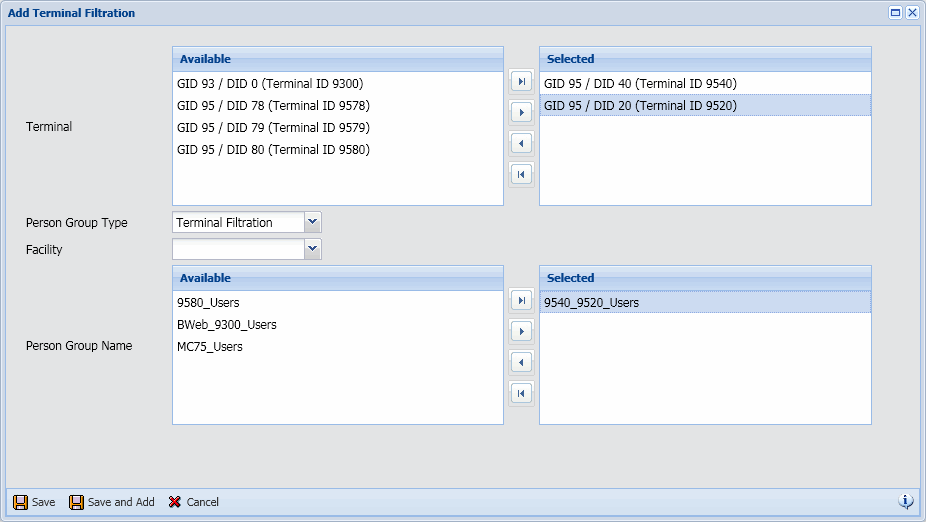Open the Facility dropdown arrow
This screenshot has width=926, height=522.
click(313, 249)
